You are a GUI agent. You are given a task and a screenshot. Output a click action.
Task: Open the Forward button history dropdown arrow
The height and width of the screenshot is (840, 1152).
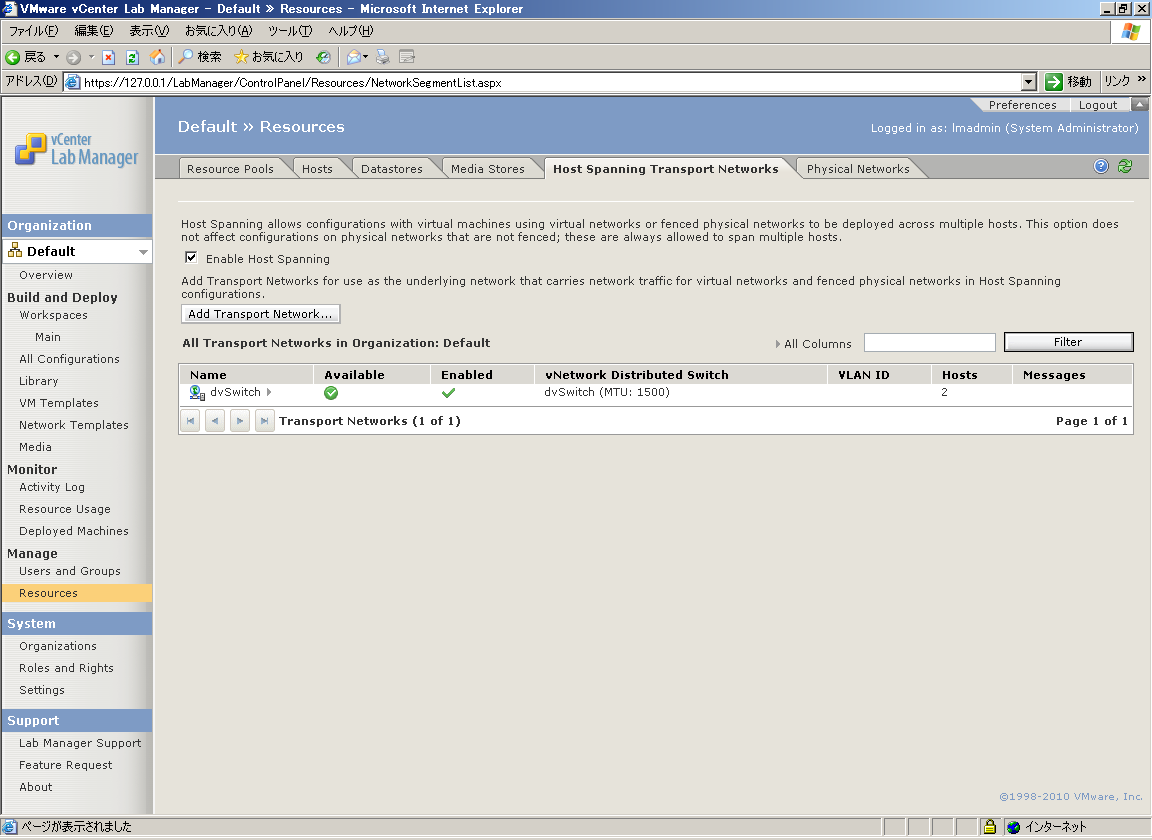click(x=91, y=57)
